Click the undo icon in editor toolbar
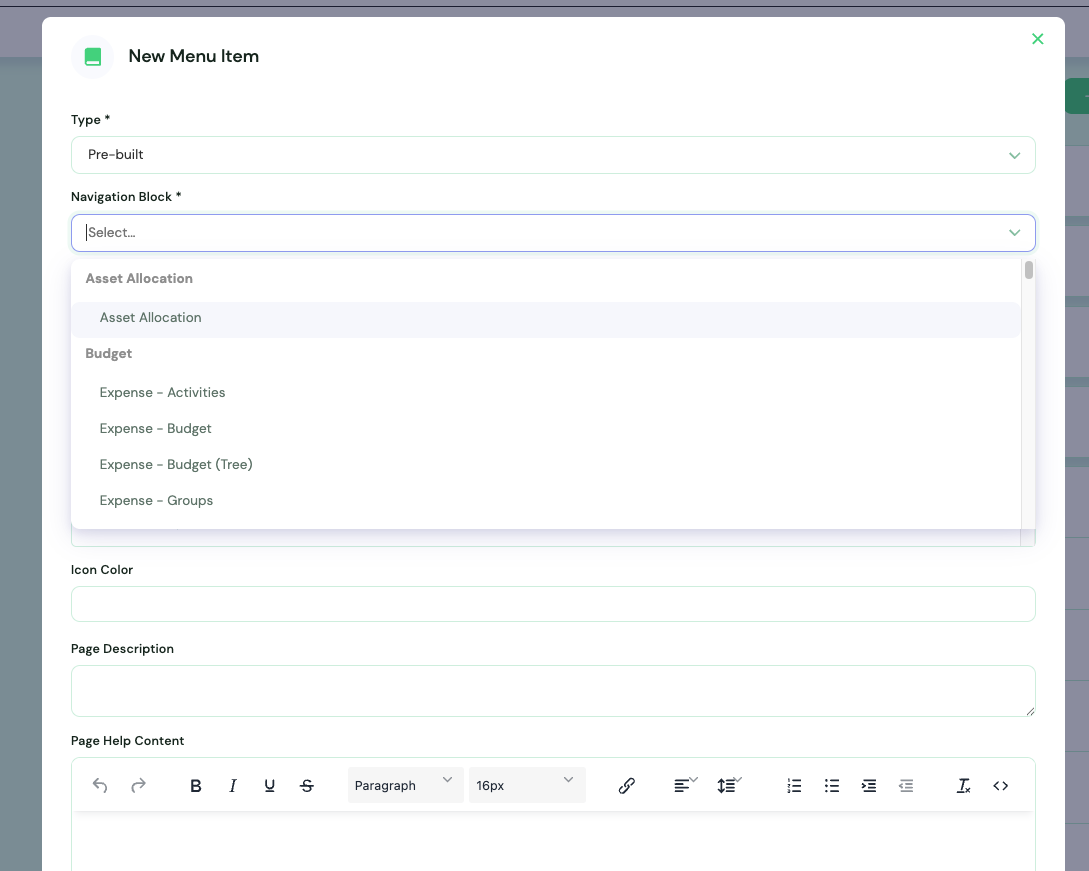 [x=100, y=786]
